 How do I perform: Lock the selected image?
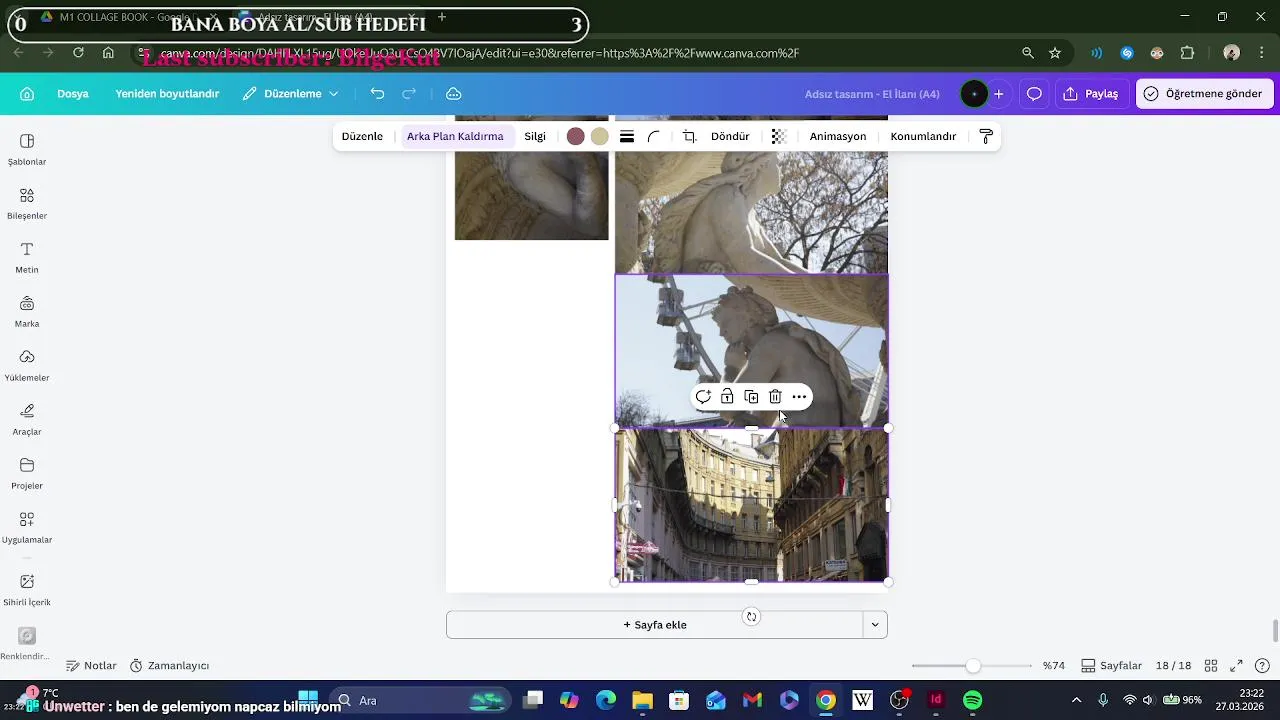727,397
